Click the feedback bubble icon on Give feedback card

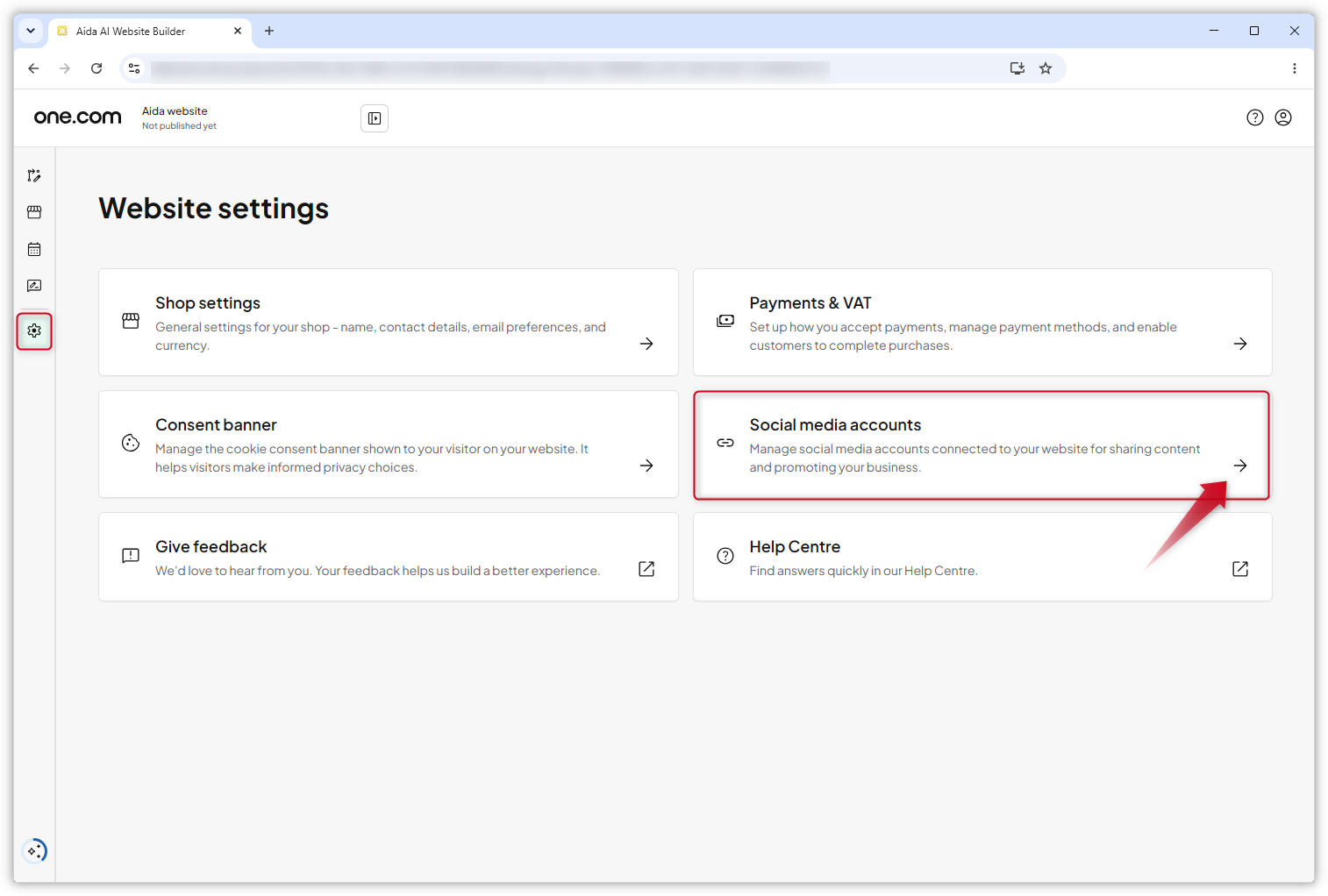pos(131,556)
